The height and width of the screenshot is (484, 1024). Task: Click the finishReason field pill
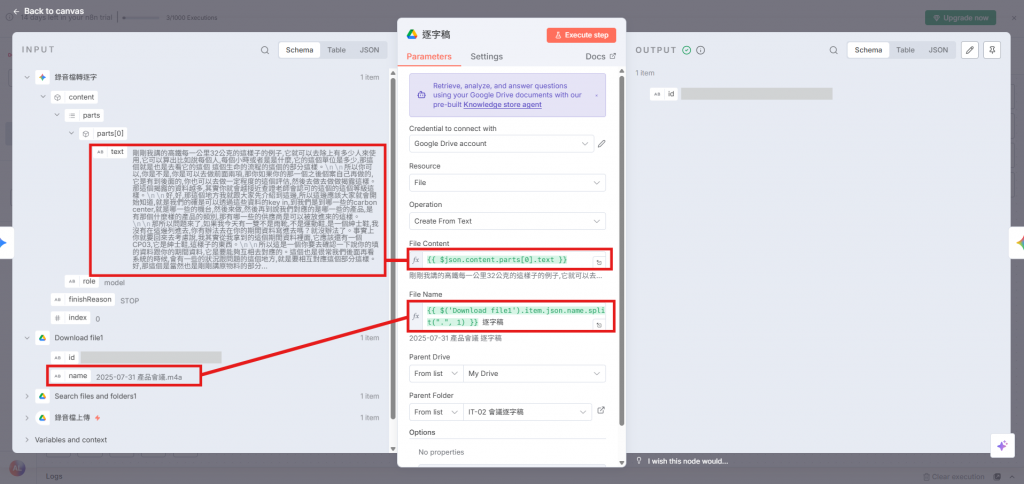click(83, 299)
